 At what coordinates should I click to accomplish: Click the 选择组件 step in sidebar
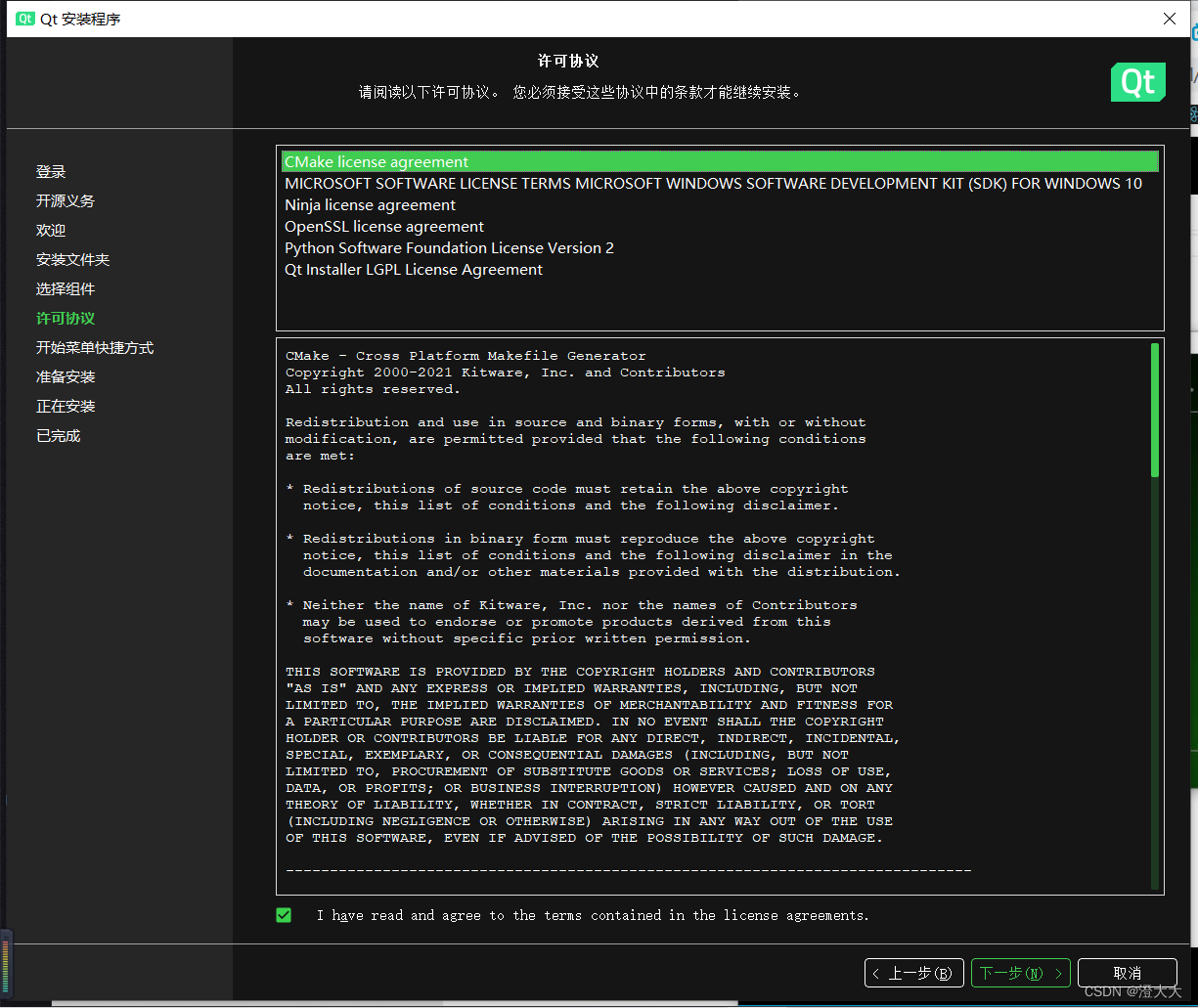66,289
